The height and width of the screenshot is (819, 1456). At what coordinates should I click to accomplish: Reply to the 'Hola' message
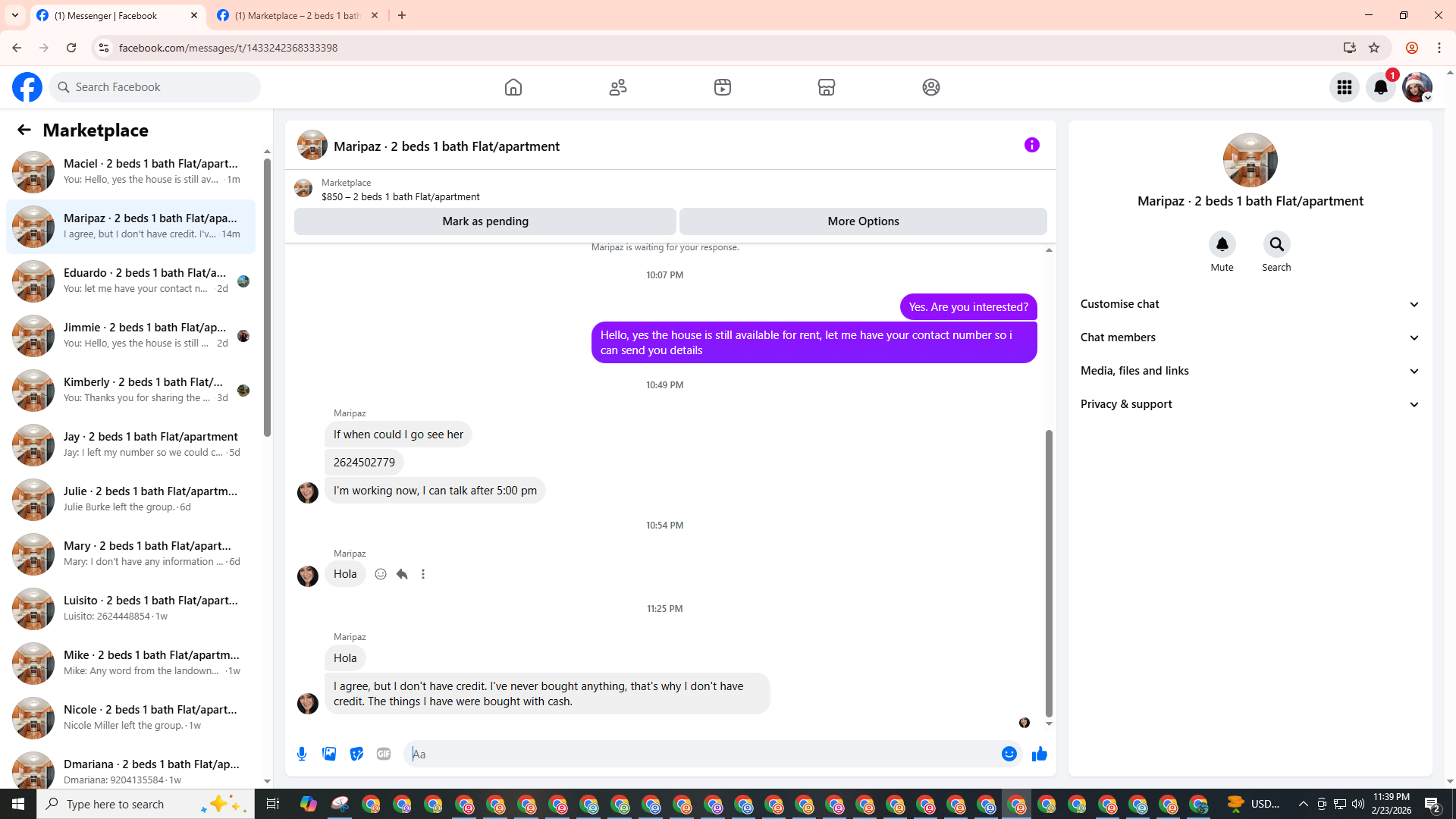pos(402,574)
